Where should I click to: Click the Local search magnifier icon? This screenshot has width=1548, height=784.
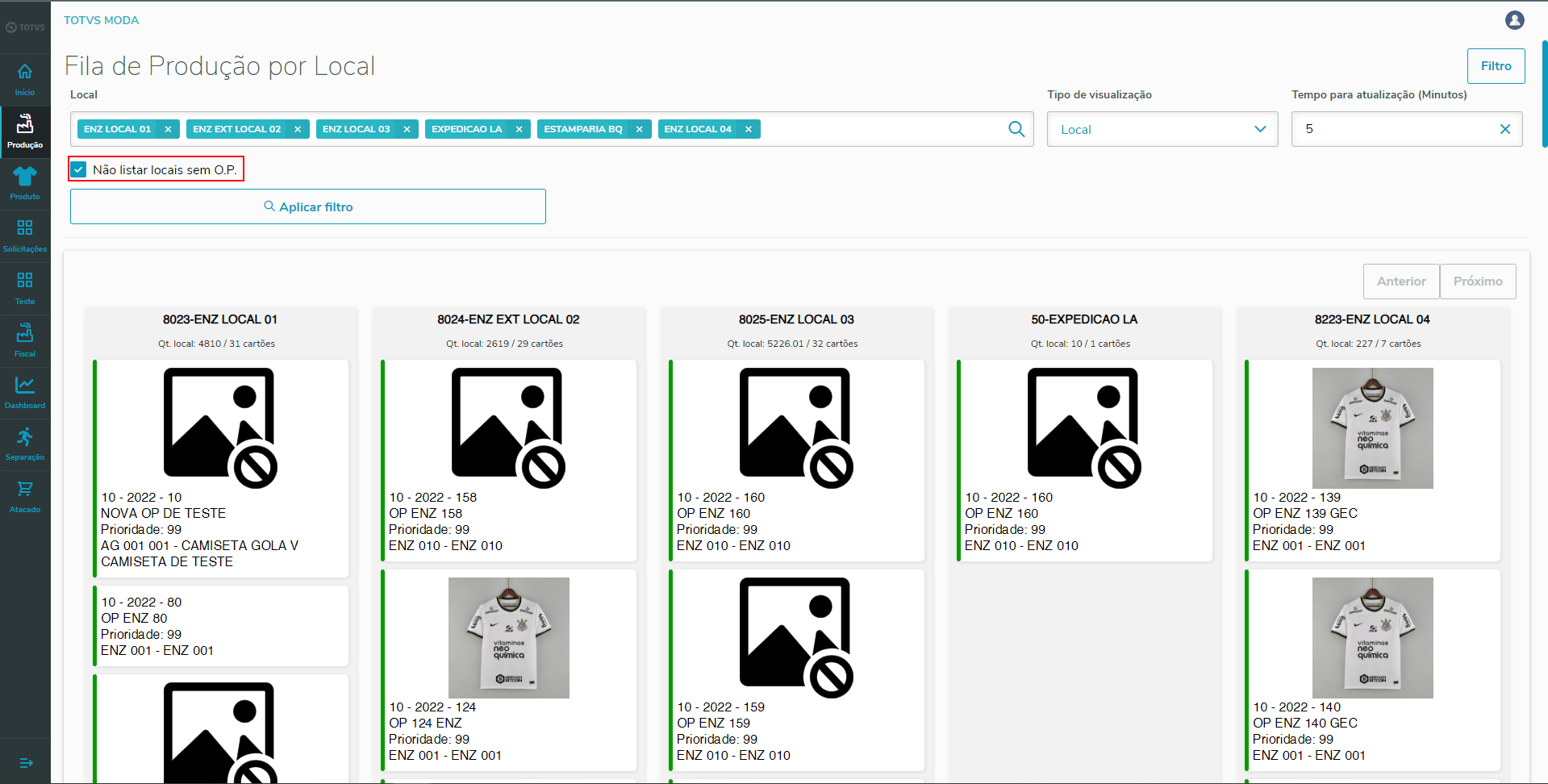point(1016,129)
